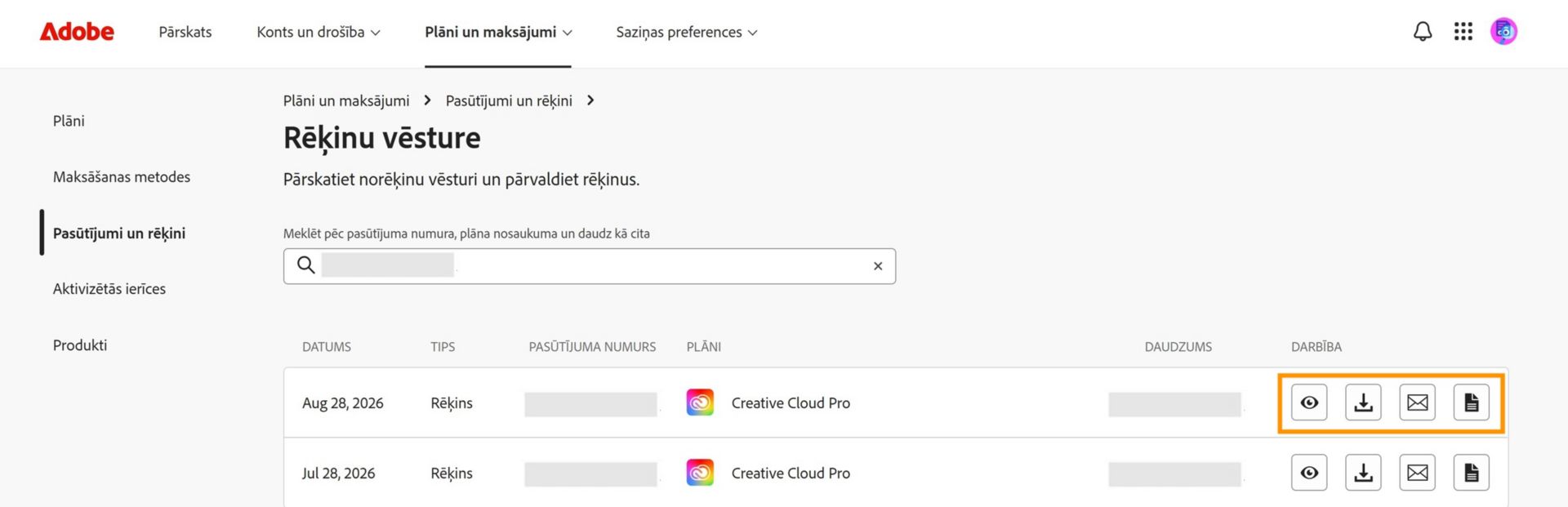Image resolution: width=1568 pixels, height=507 pixels.
Task: Open the apps grid launcher icon
Action: (1463, 32)
